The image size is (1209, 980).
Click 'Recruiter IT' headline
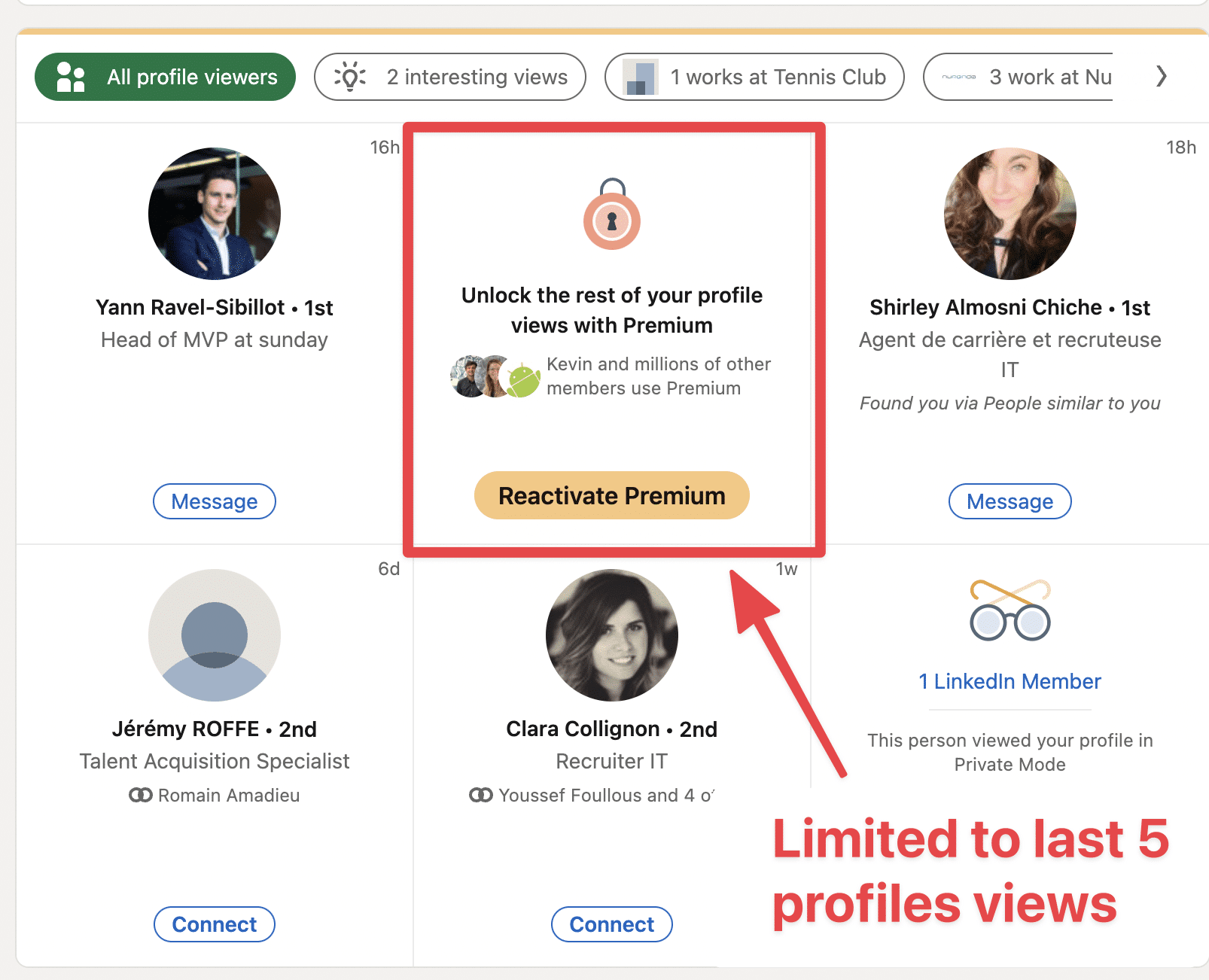point(612,761)
